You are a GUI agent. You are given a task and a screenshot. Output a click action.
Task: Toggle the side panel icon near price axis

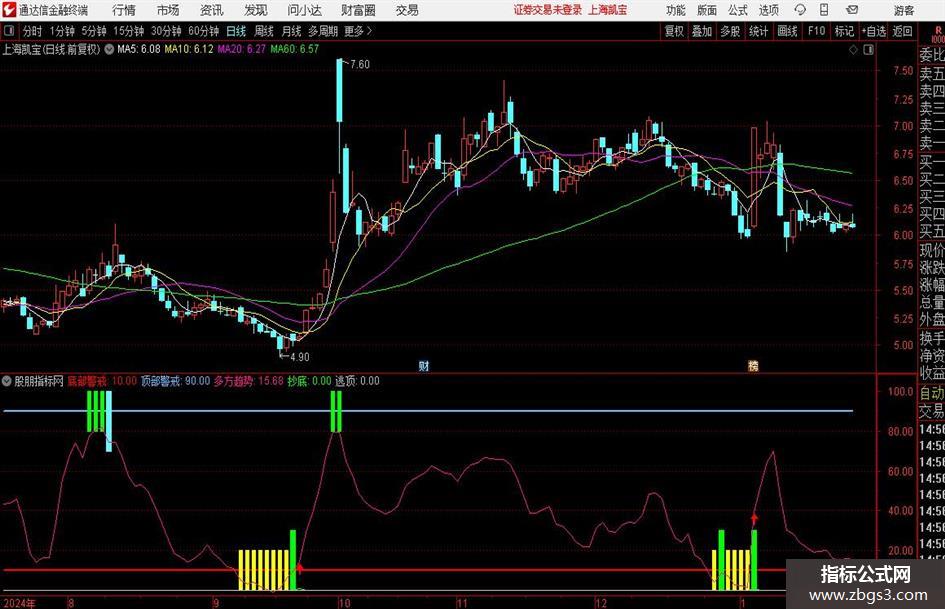(868, 49)
